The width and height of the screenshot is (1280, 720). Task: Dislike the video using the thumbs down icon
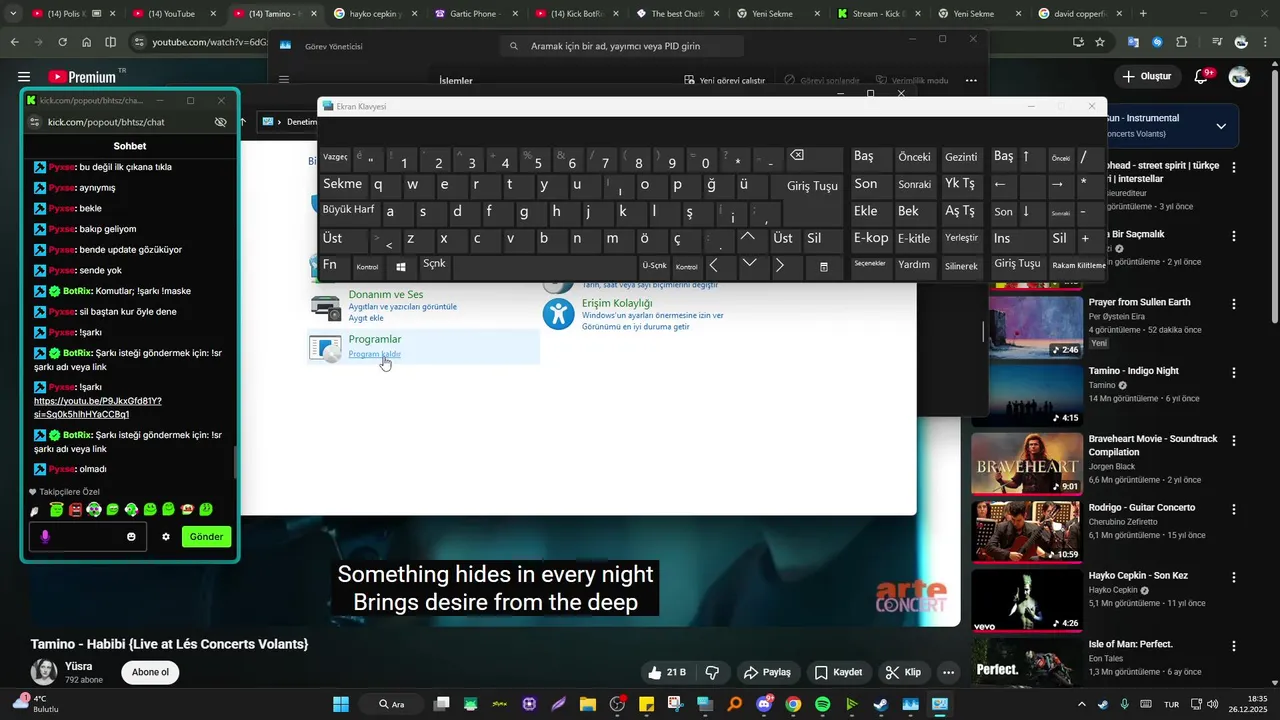(x=713, y=672)
